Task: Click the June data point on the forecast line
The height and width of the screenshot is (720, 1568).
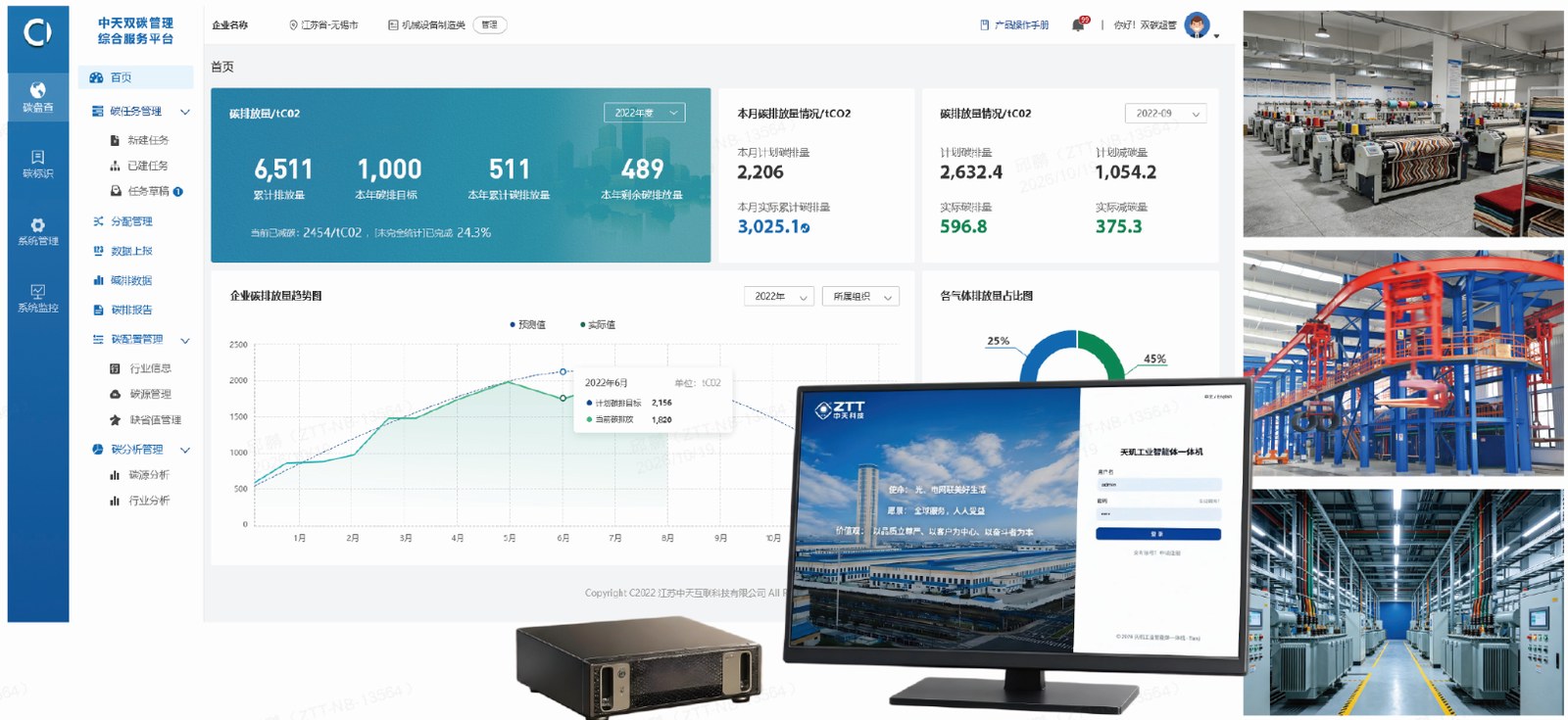Action: pos(563,371)
